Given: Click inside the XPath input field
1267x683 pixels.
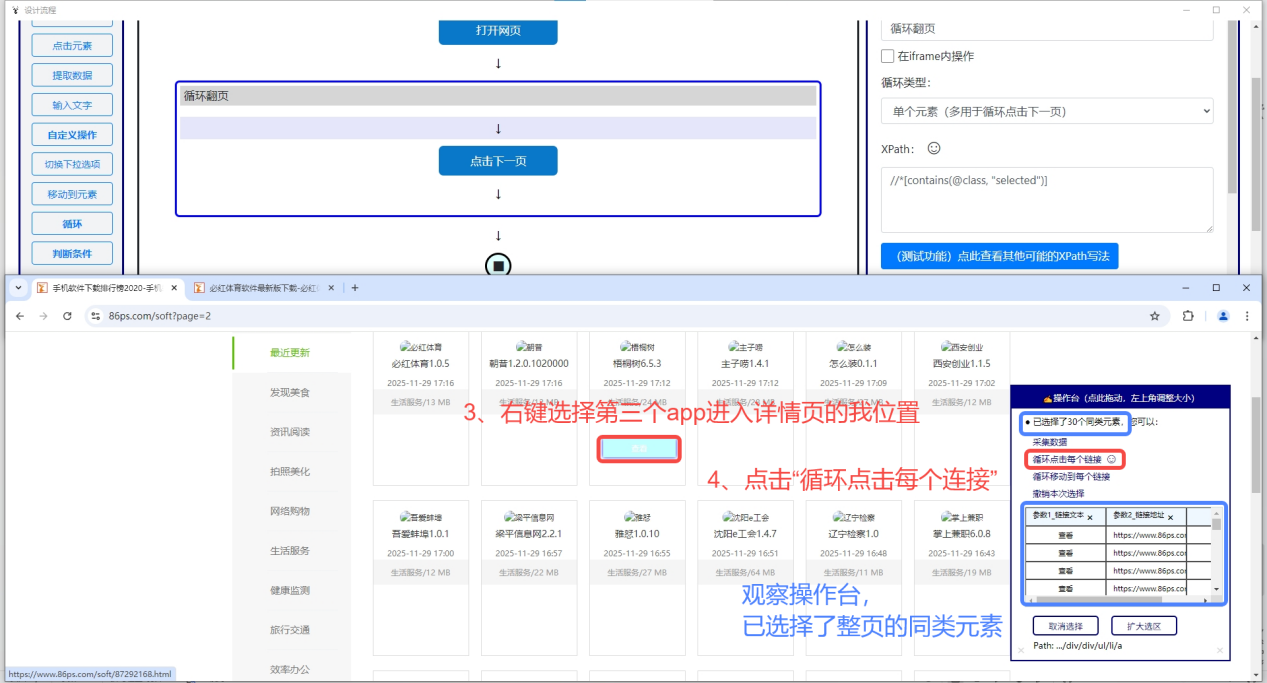Looking at the screenshot, I should click(1045, 200).
